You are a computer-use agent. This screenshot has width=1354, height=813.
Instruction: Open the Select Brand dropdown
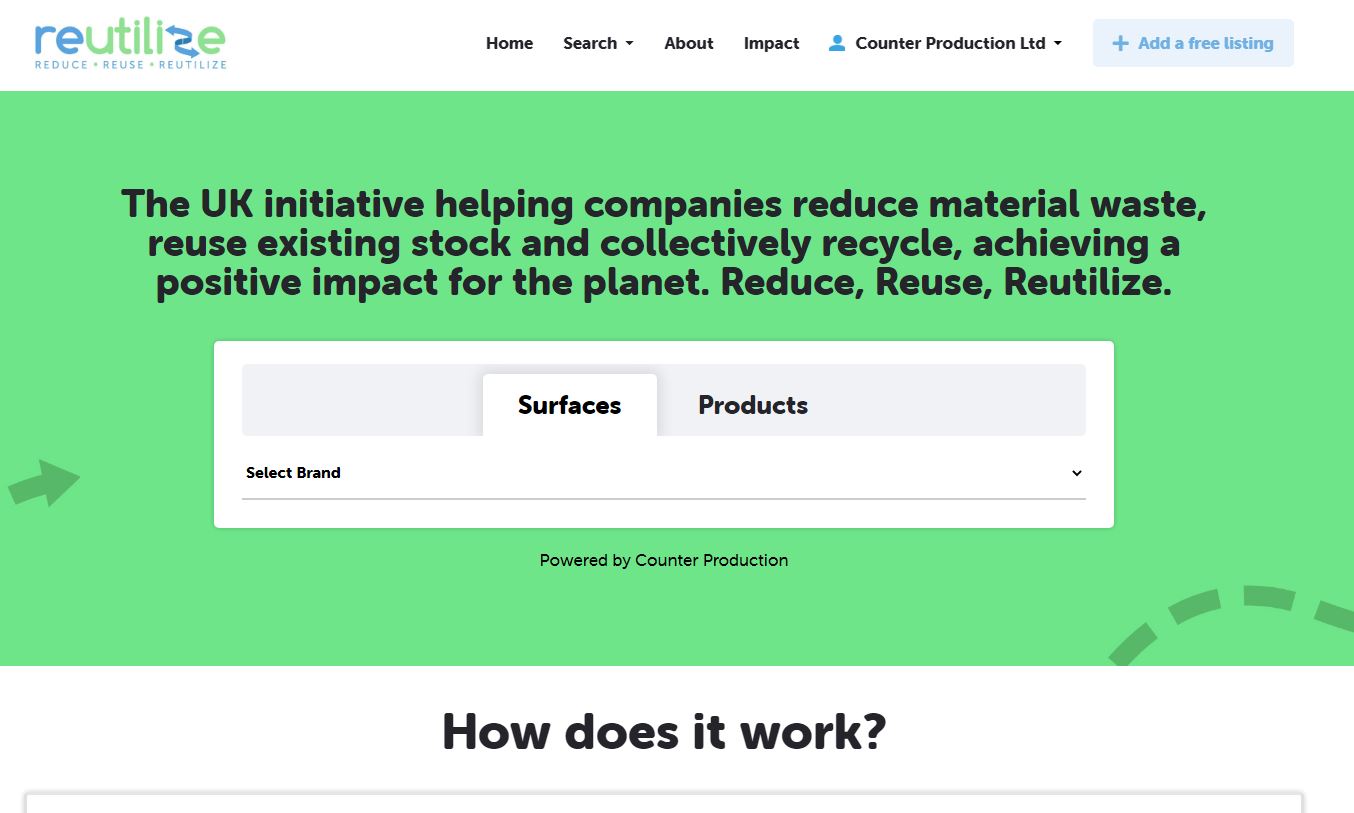pyautogui.click(x=664, y=473)
